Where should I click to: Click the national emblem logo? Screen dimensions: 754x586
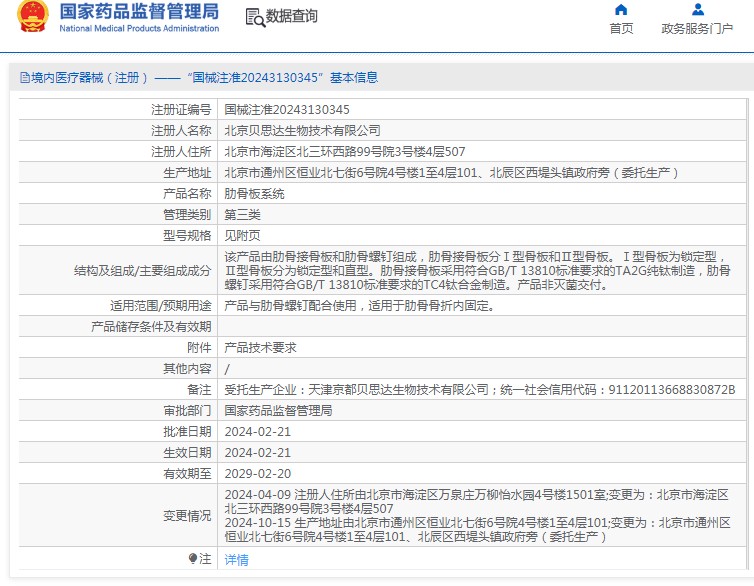coord(33,16)
